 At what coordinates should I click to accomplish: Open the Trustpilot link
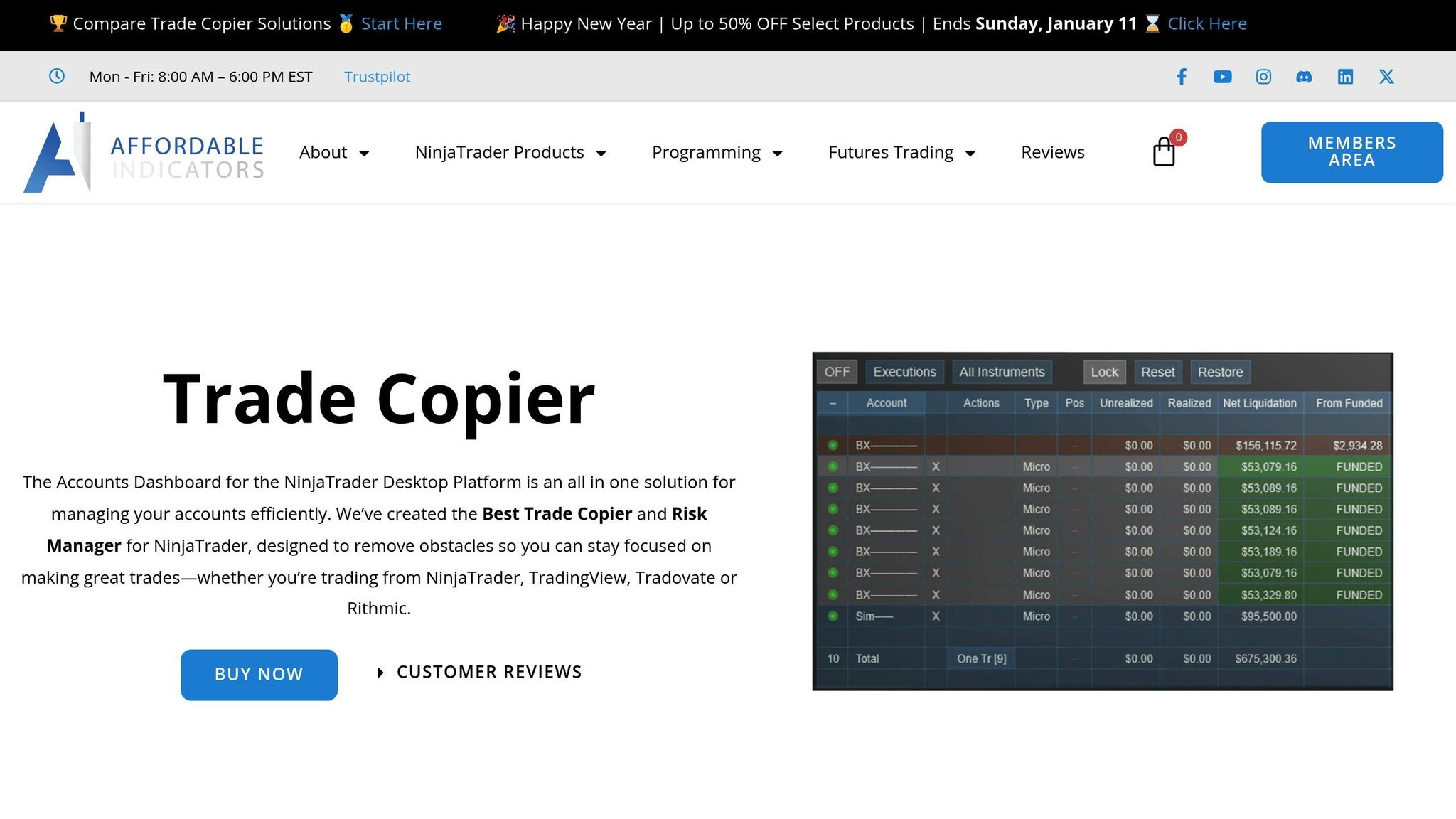pyautogui.click(x=378, y=76)
